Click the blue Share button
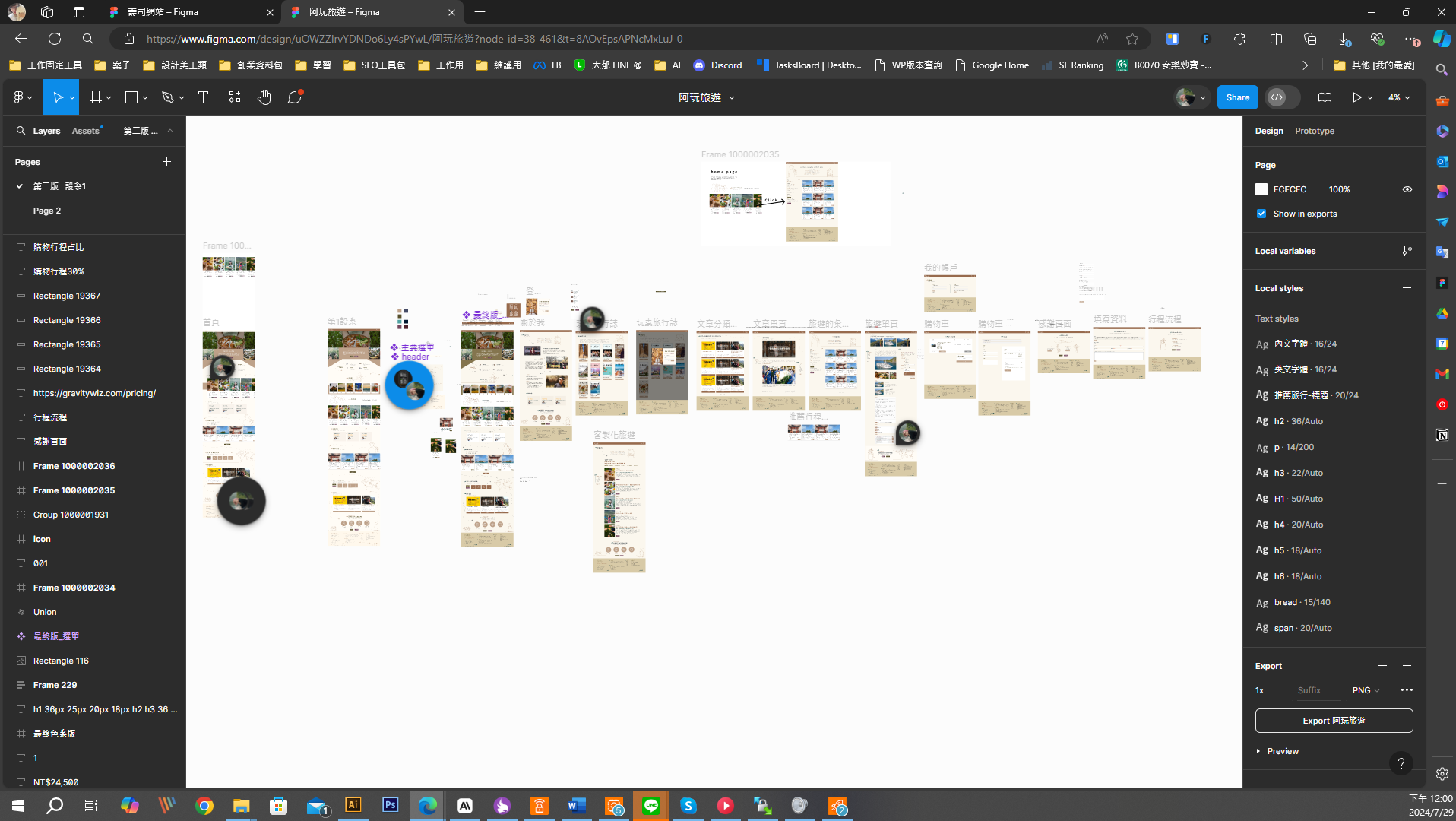 pos(1237,97)
